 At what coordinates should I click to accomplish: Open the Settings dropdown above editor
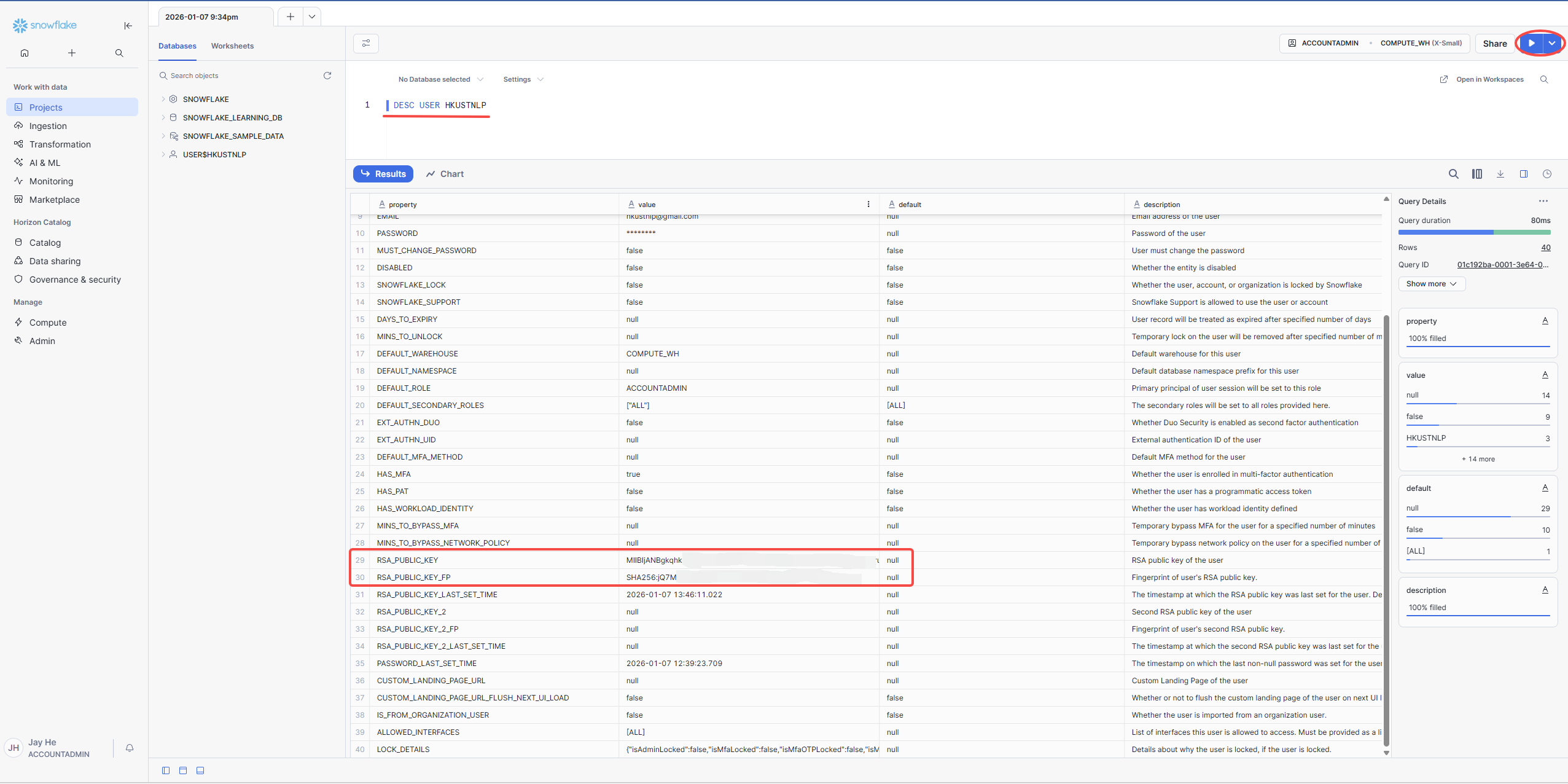click(523, 79)
